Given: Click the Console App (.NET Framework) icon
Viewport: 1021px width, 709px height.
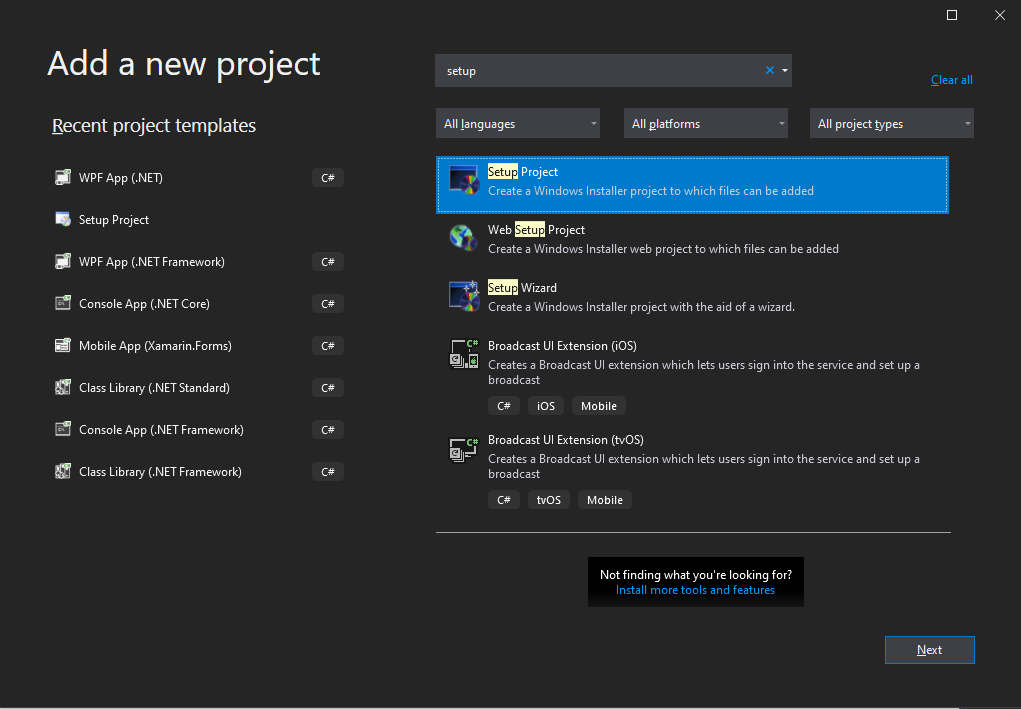Looking at the screenshot, I should click(63, 430).
